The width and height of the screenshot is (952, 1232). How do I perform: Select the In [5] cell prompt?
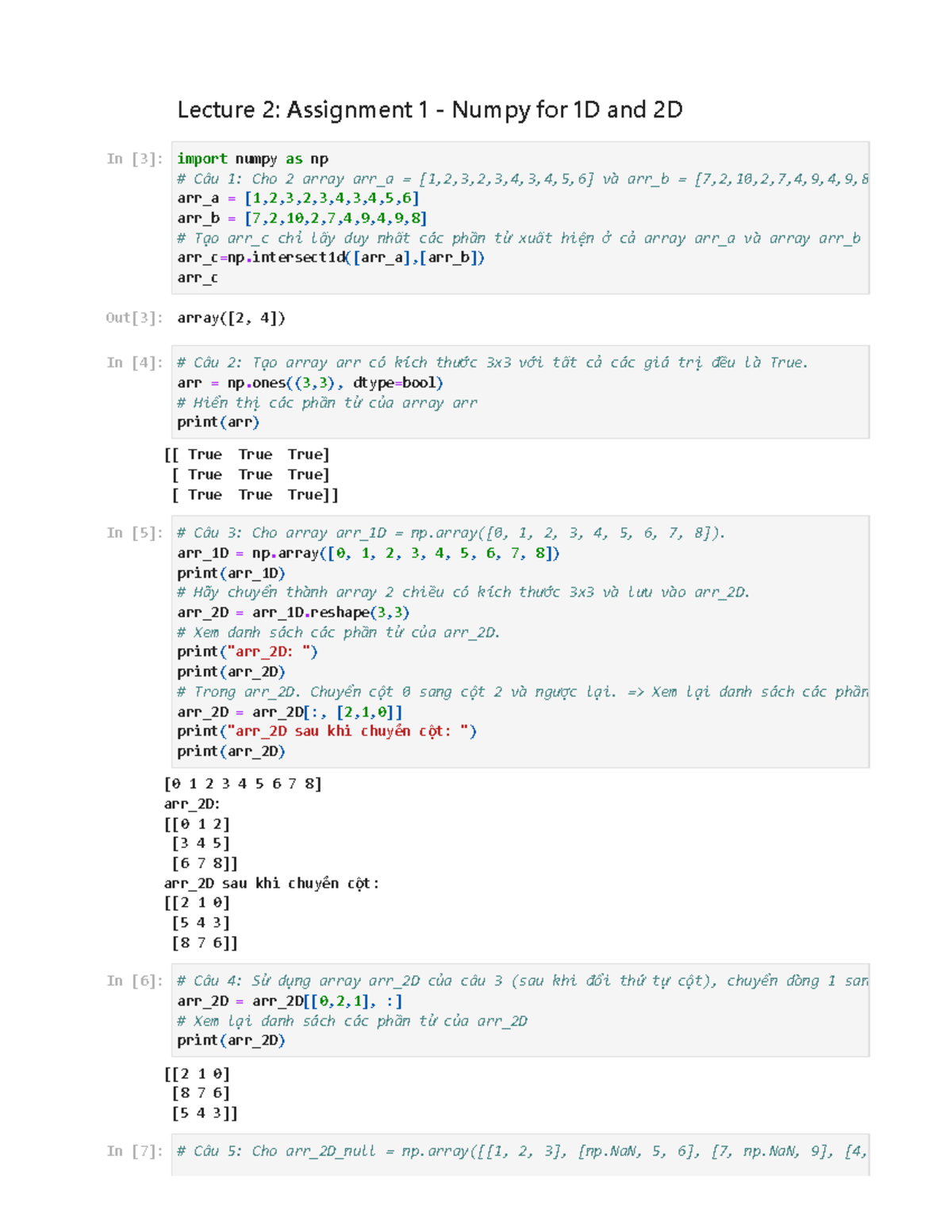point(135,533)
